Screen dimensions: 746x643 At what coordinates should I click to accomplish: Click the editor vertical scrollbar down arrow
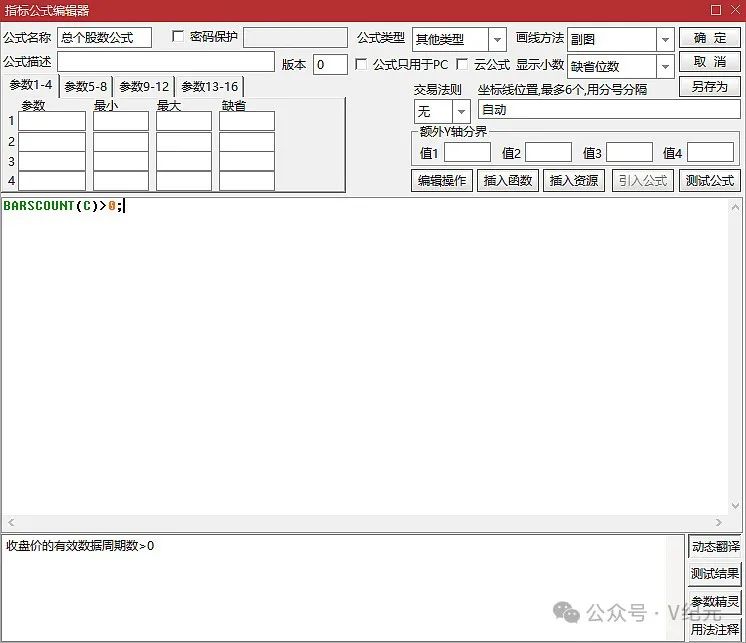735,506
